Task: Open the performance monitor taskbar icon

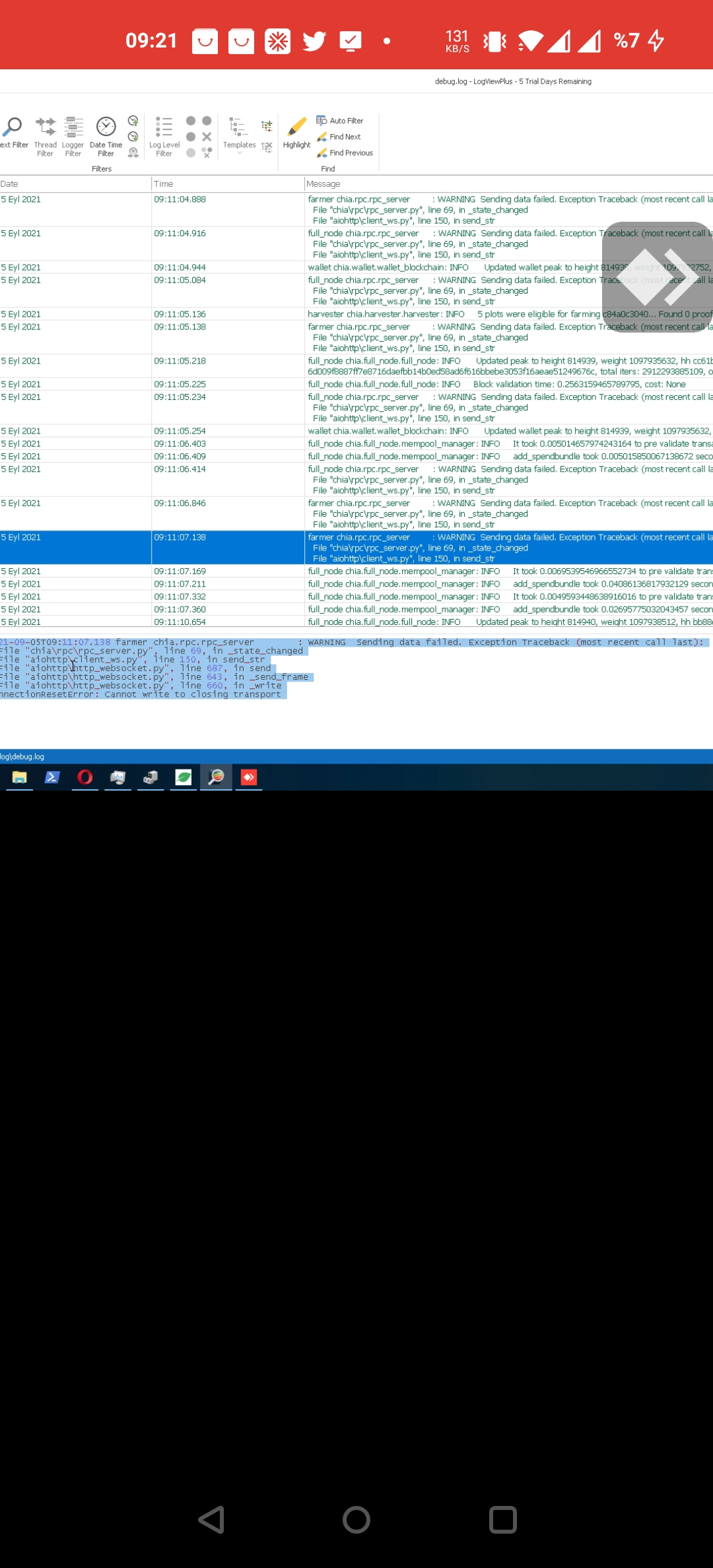Action: [x=118, y=777]
